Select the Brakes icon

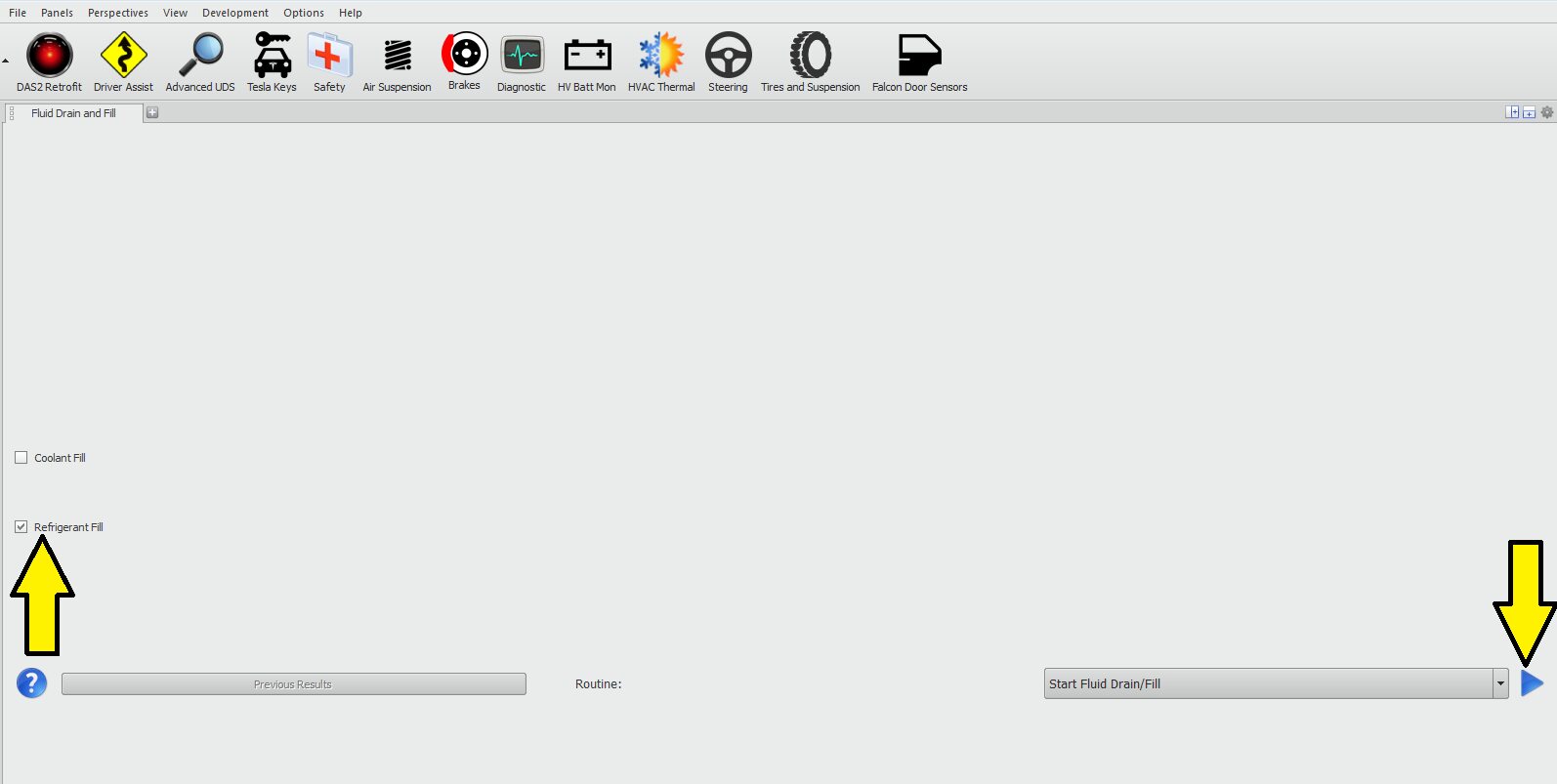(x=464, y=55)
